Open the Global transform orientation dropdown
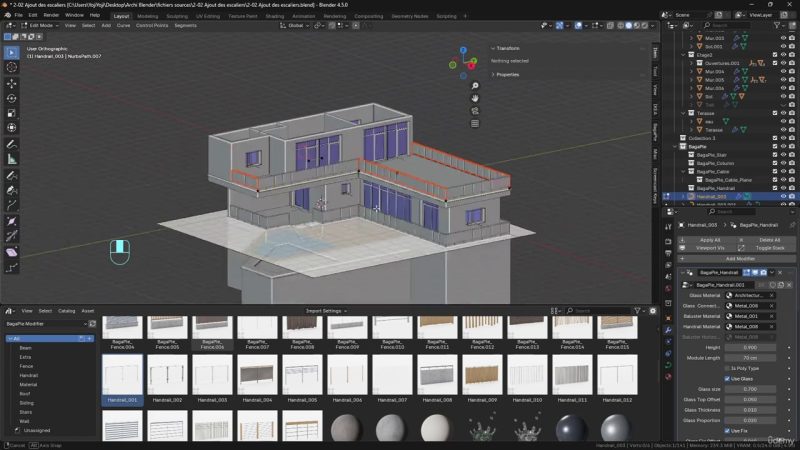The height and width of the screenshot is (450, 800). pos(297,25)
